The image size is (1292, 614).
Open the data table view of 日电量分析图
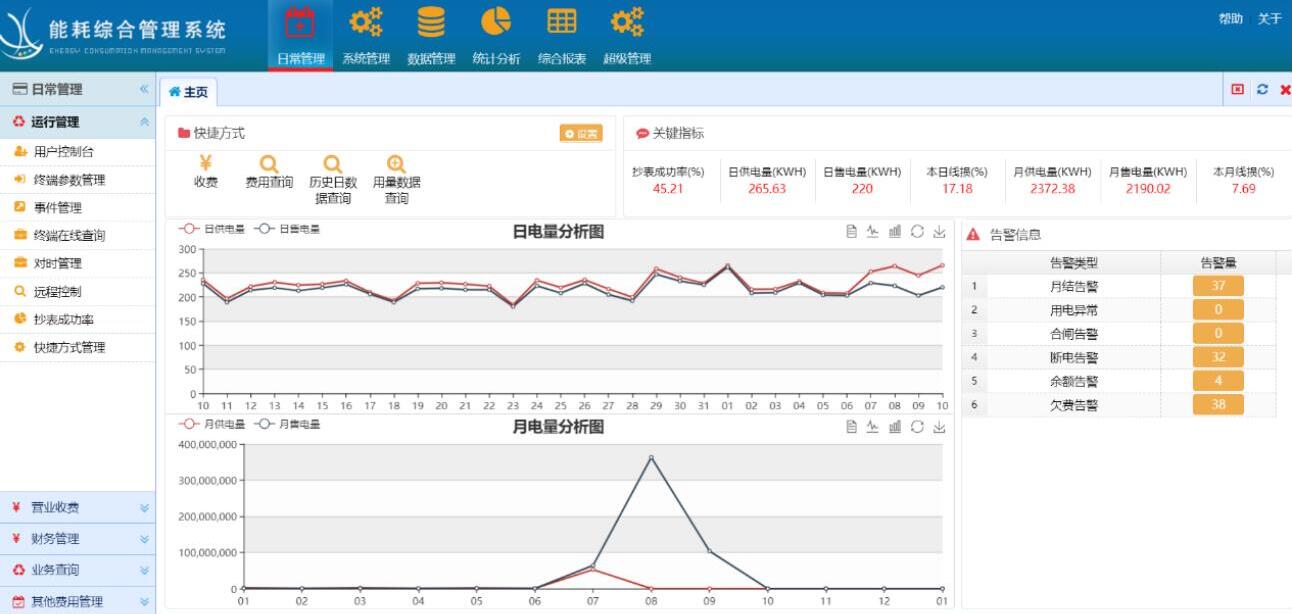[x=852, y=231]
